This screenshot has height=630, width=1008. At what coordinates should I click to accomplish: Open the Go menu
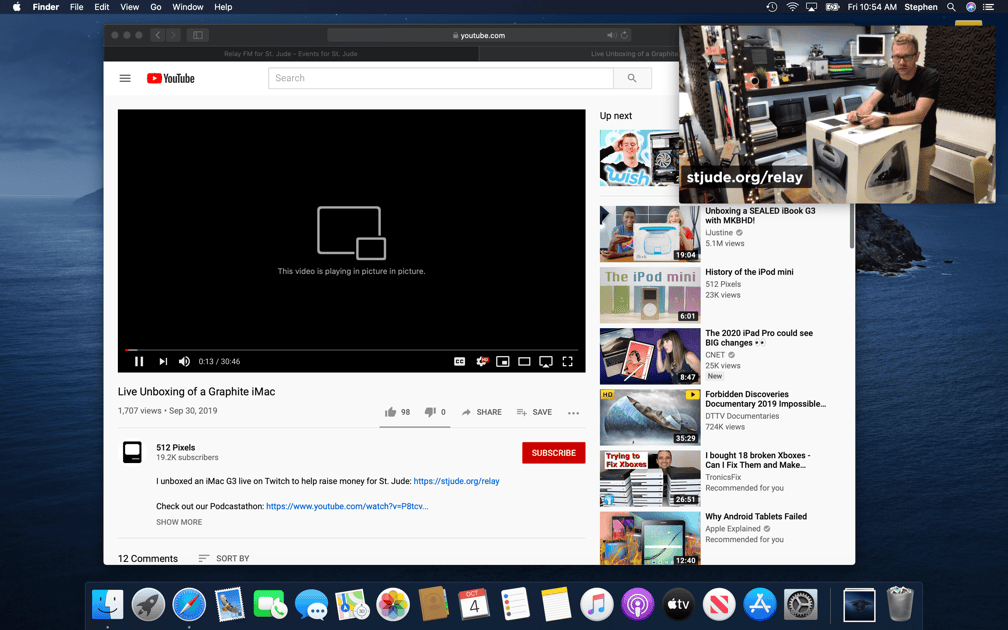pyautogui.click(x=156, y=7)
